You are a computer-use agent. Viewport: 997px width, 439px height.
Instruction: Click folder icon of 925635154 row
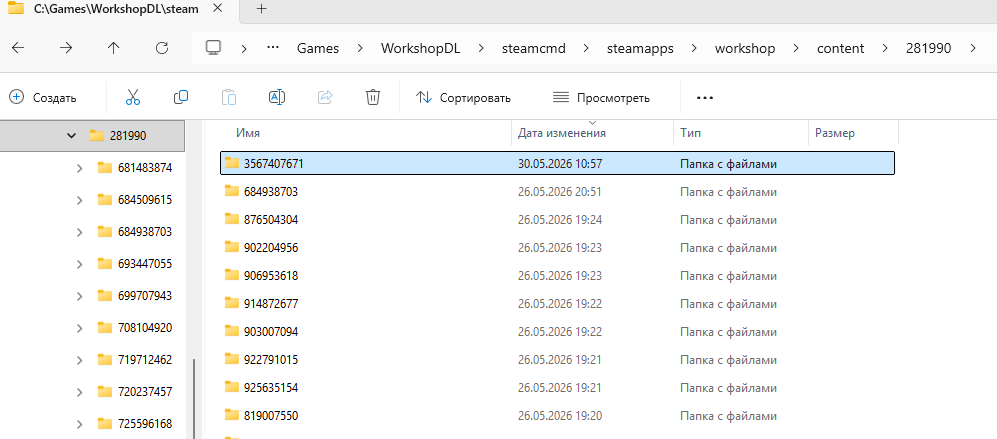point(231,387)
